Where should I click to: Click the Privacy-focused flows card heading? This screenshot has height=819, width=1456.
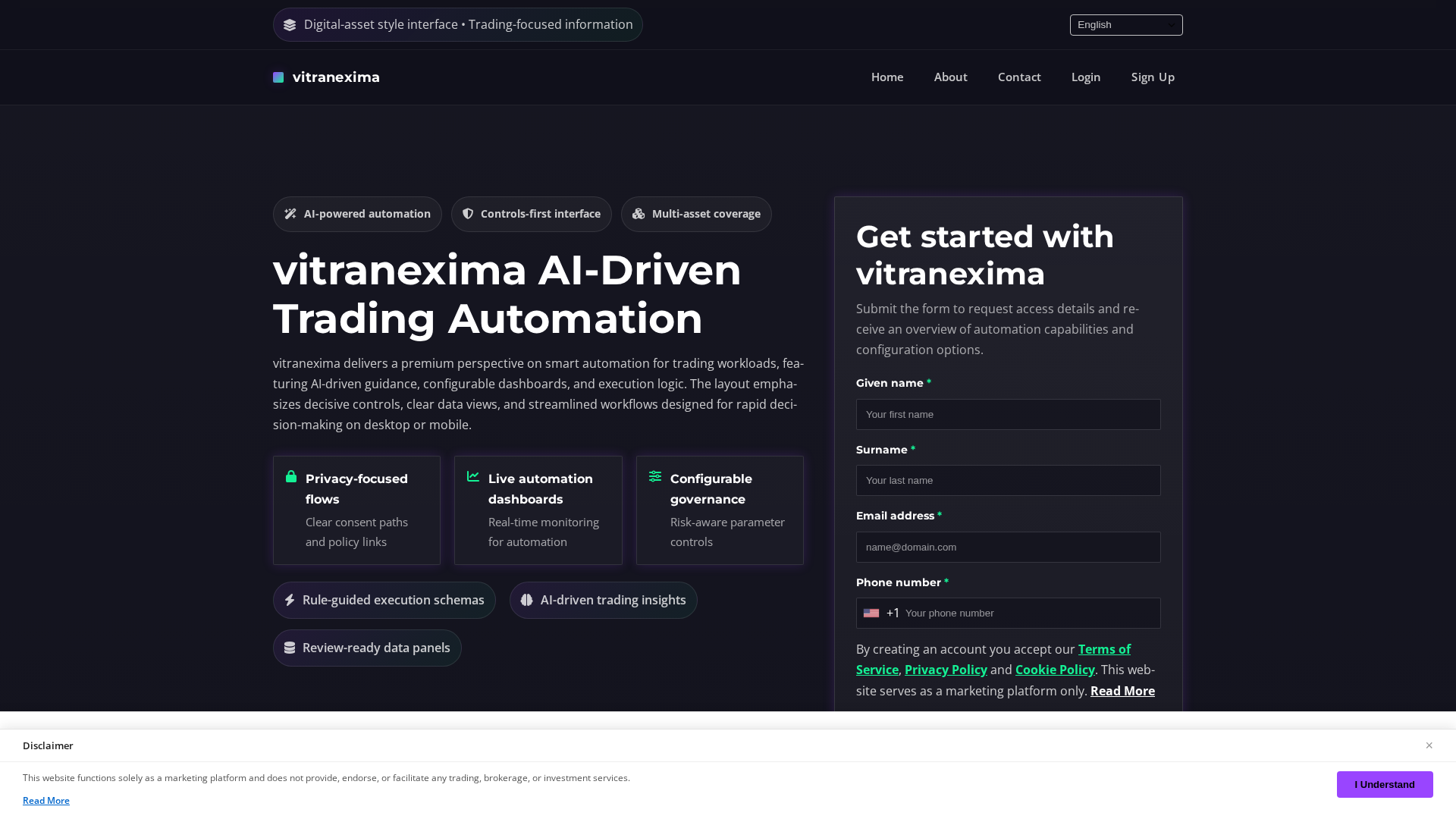click(x=356, y=489)
